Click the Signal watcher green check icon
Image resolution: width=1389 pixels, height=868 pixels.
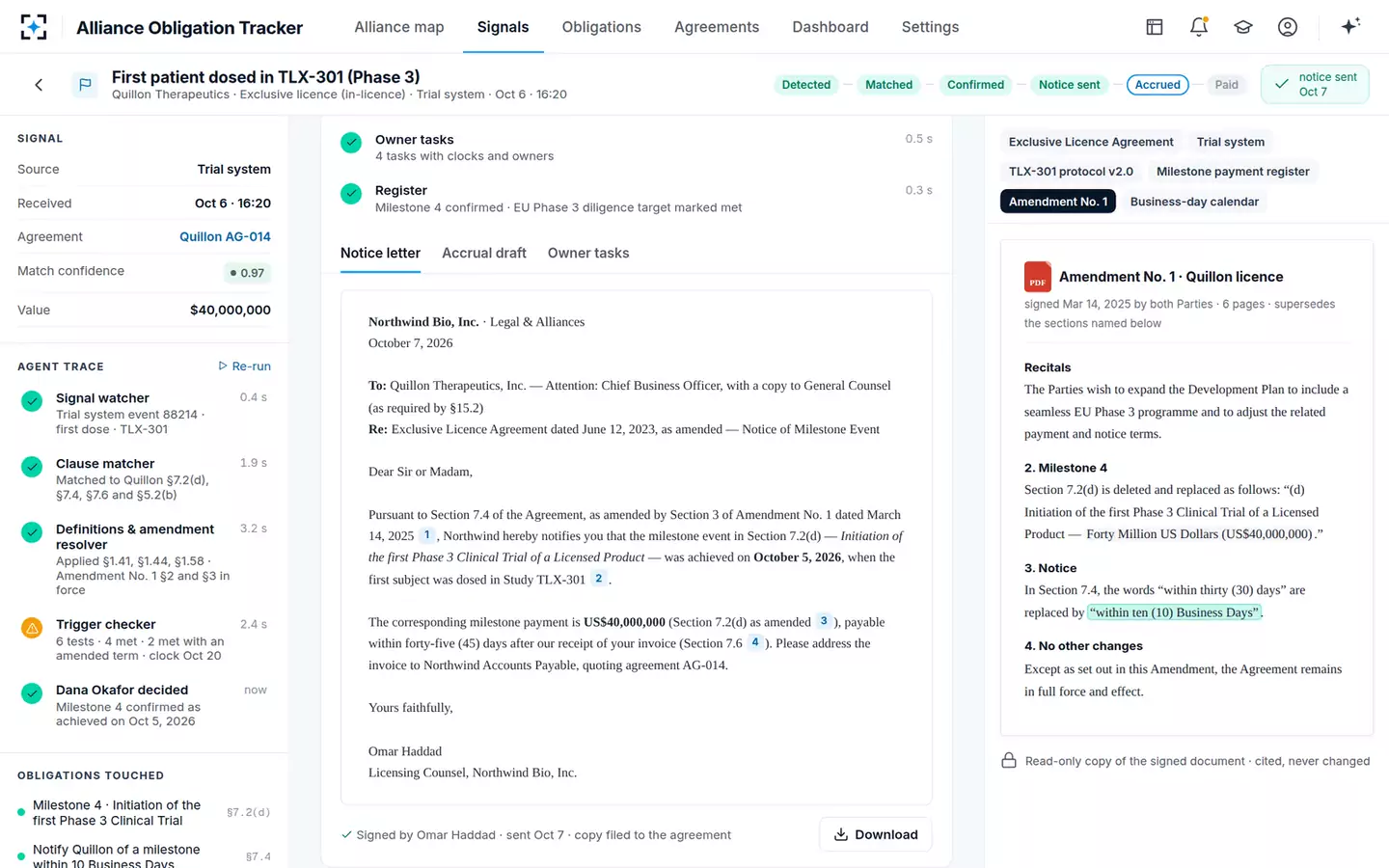[x=32, y=400]
